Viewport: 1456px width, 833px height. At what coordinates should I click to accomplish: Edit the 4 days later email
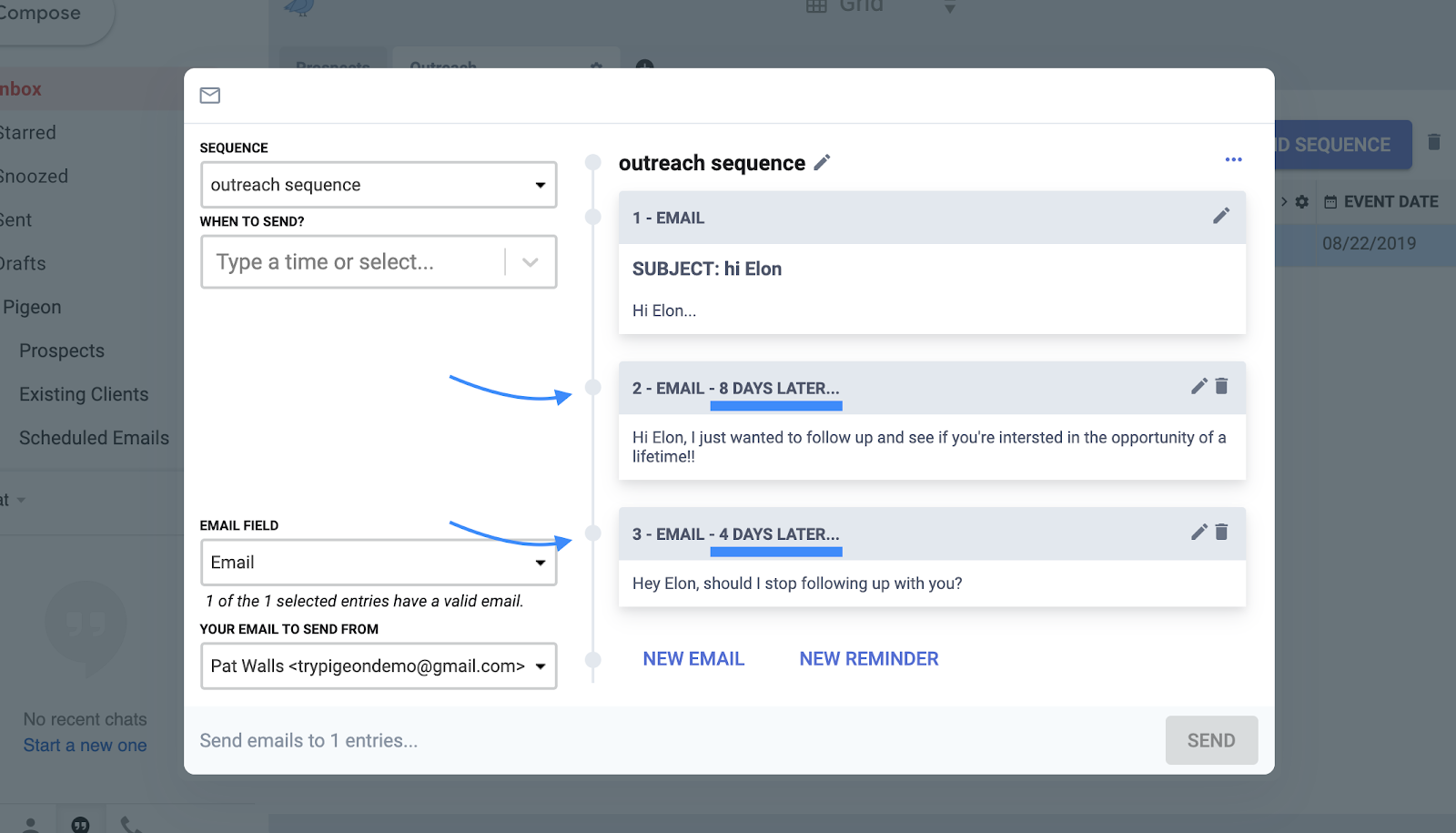click(1198, 532)
